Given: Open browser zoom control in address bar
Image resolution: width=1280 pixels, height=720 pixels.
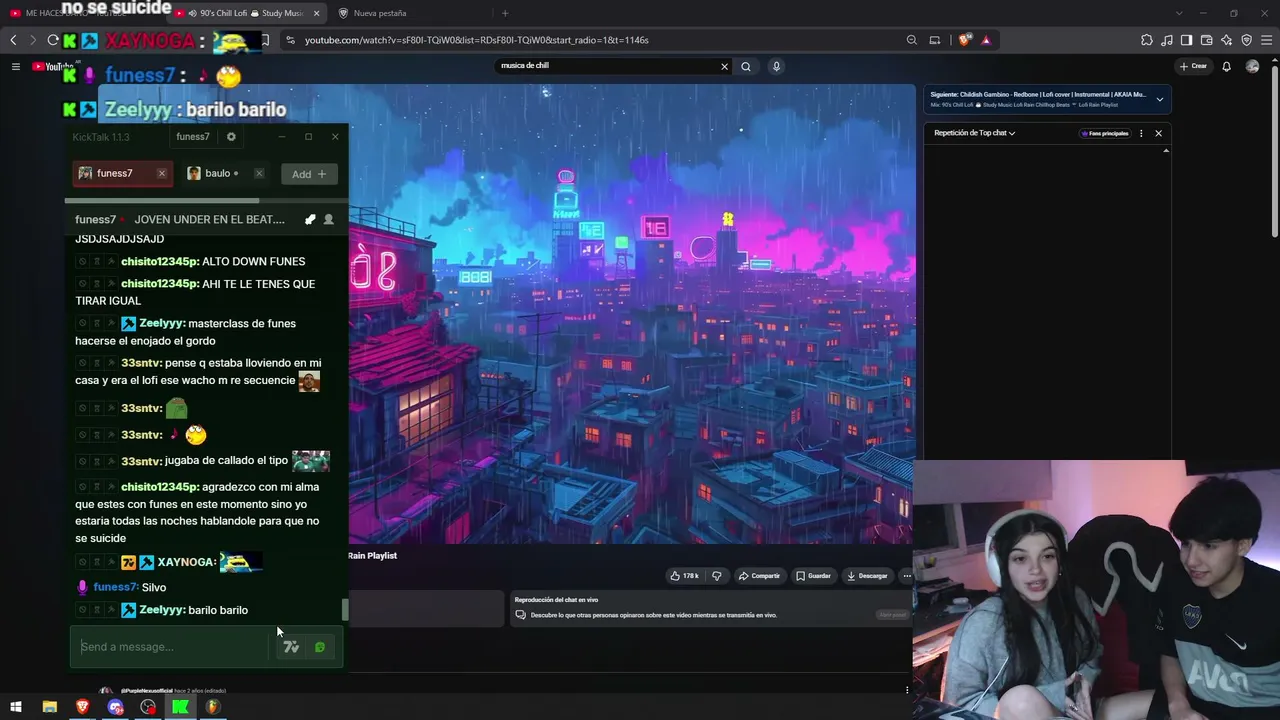Looking at the screenshot, I should (912, 40).
